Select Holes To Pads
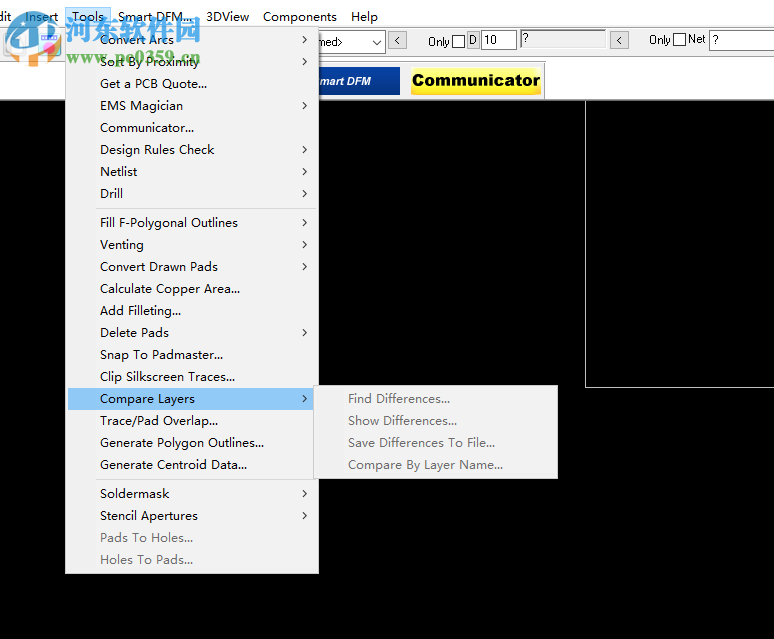Image resolution: width=774 pixels, height=639 pixels. 192,560
